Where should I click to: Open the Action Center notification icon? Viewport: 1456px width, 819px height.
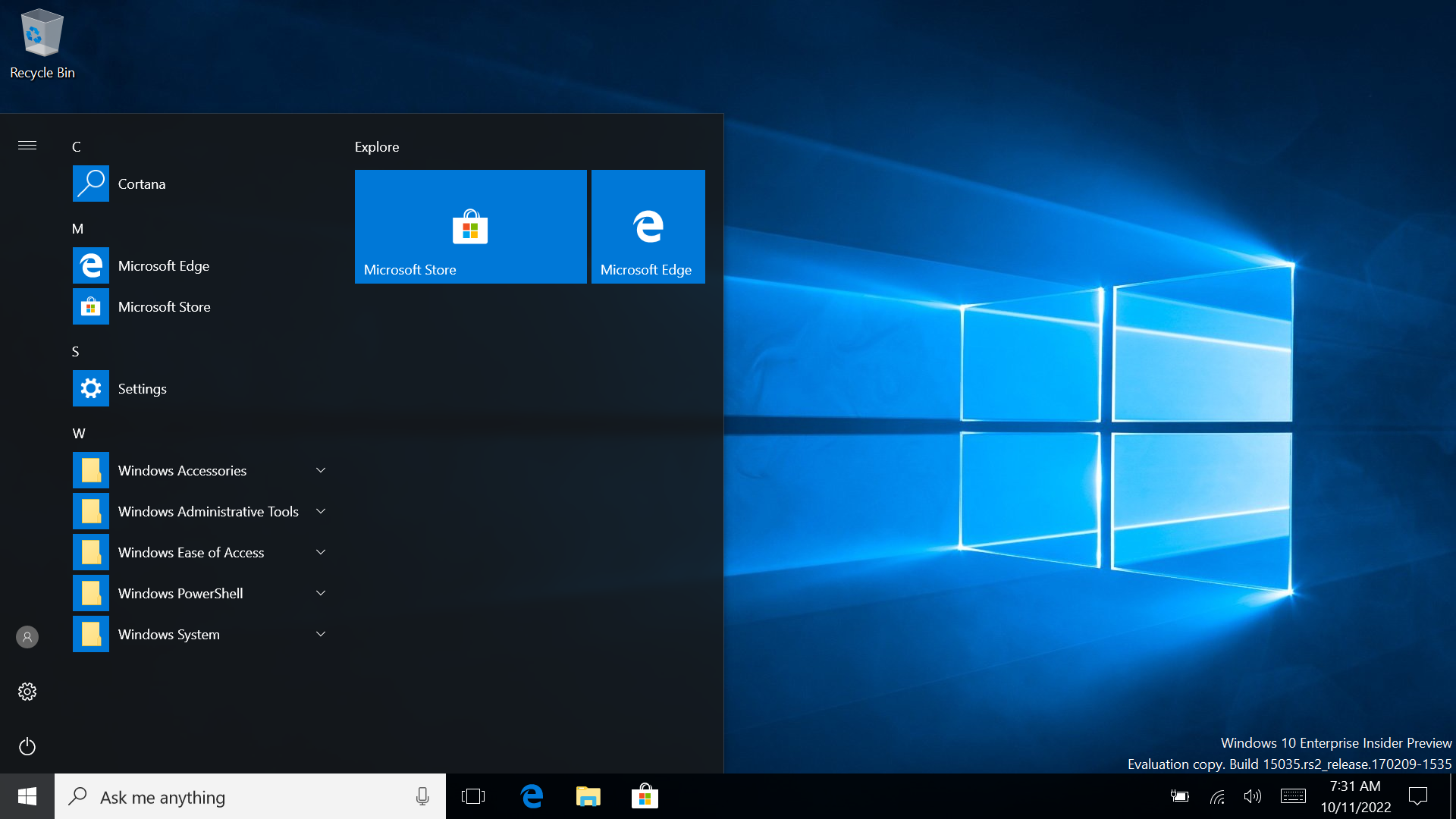1417,796
